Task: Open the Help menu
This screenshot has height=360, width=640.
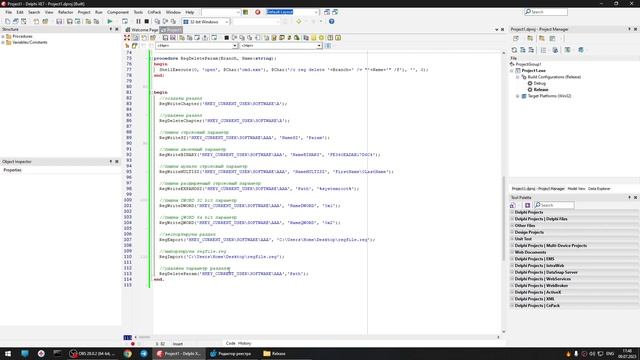Action: click(190, 12)
